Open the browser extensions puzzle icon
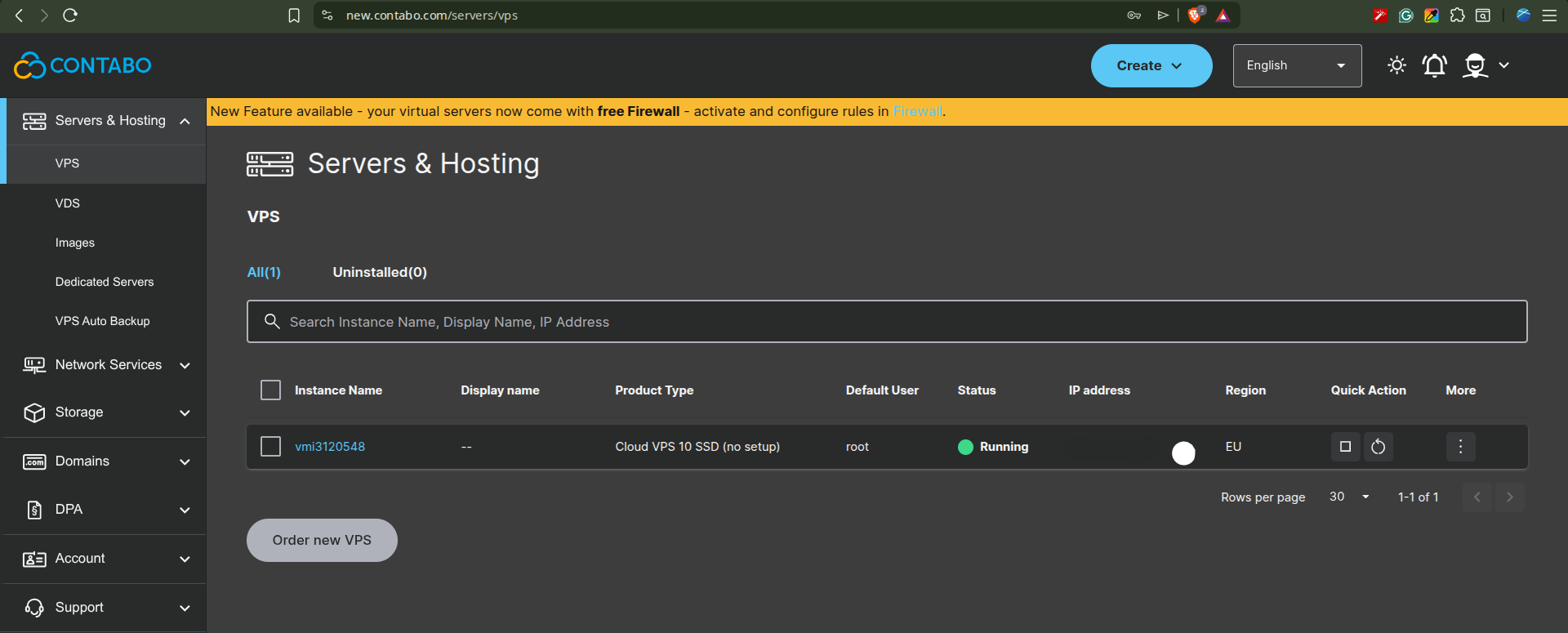 coord(1457,16)
